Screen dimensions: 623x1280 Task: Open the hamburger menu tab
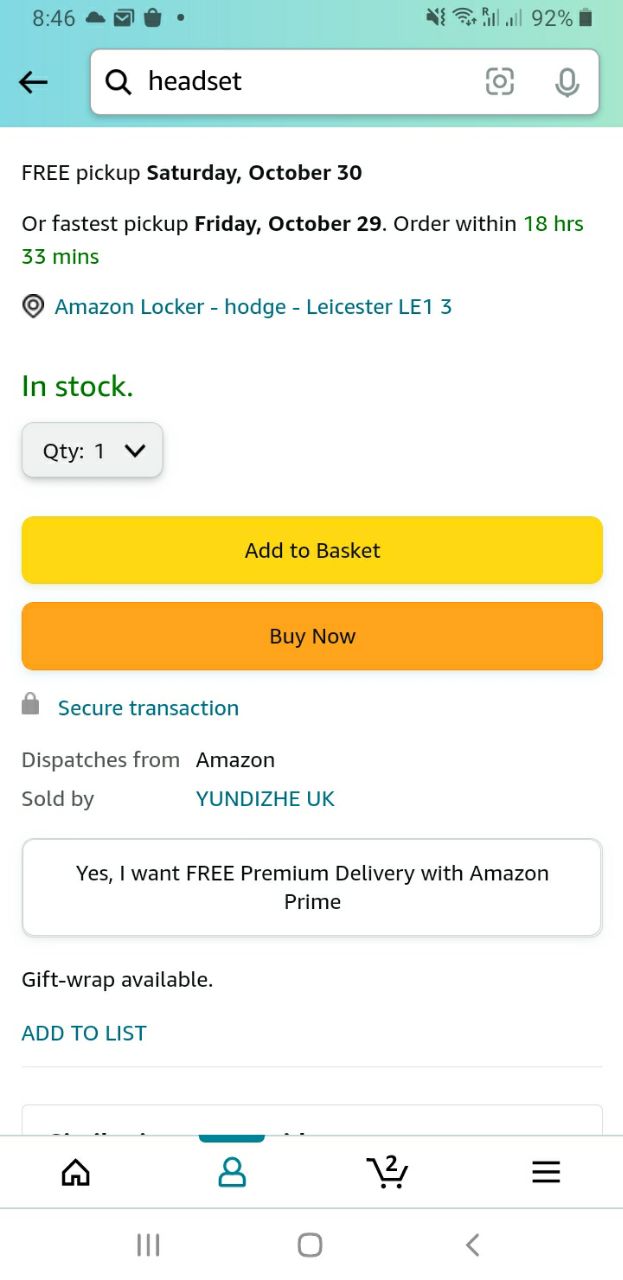point(546,1172)
